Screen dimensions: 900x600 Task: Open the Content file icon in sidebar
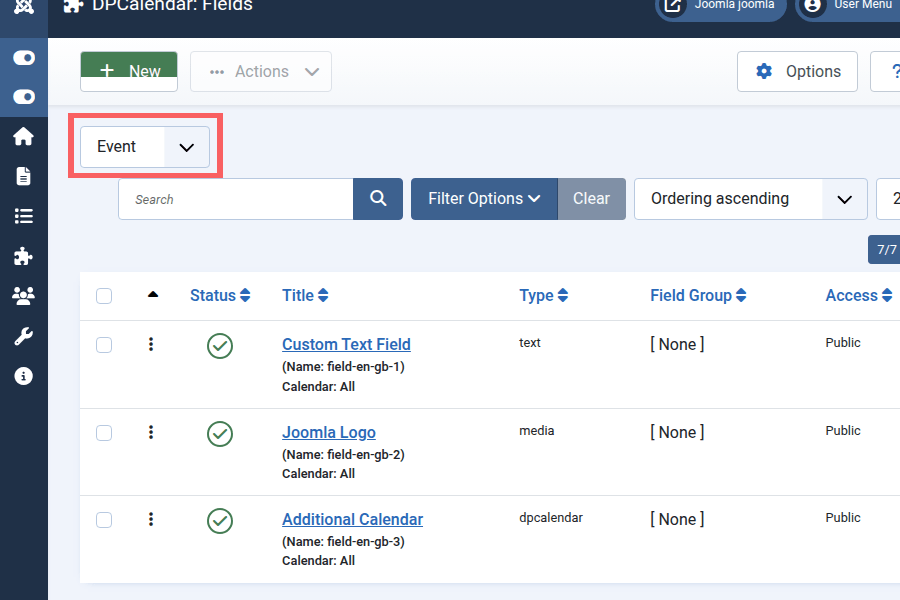click(x=23, y=176)
